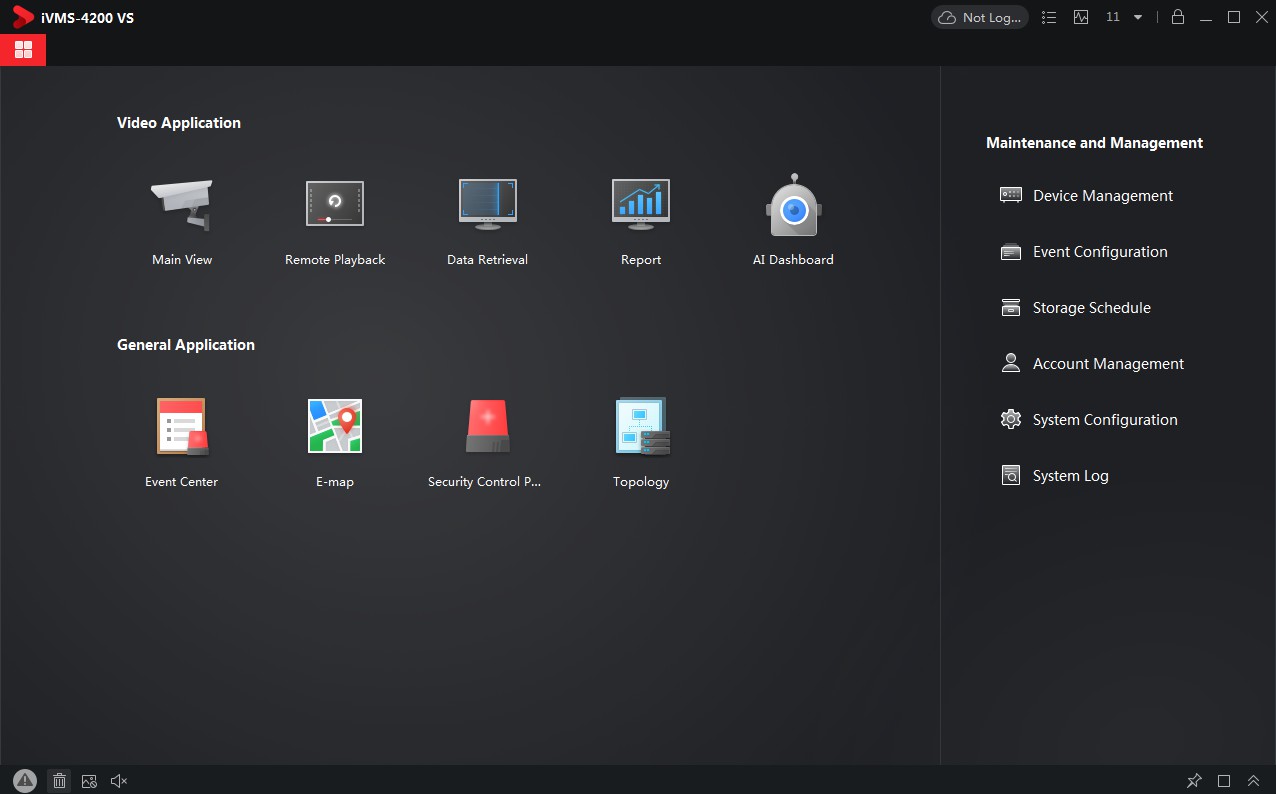The height and width of the screenshot is (794, 1276).
Task: Launch the AI Dashboard robot icon
Action: coord(793,206)
